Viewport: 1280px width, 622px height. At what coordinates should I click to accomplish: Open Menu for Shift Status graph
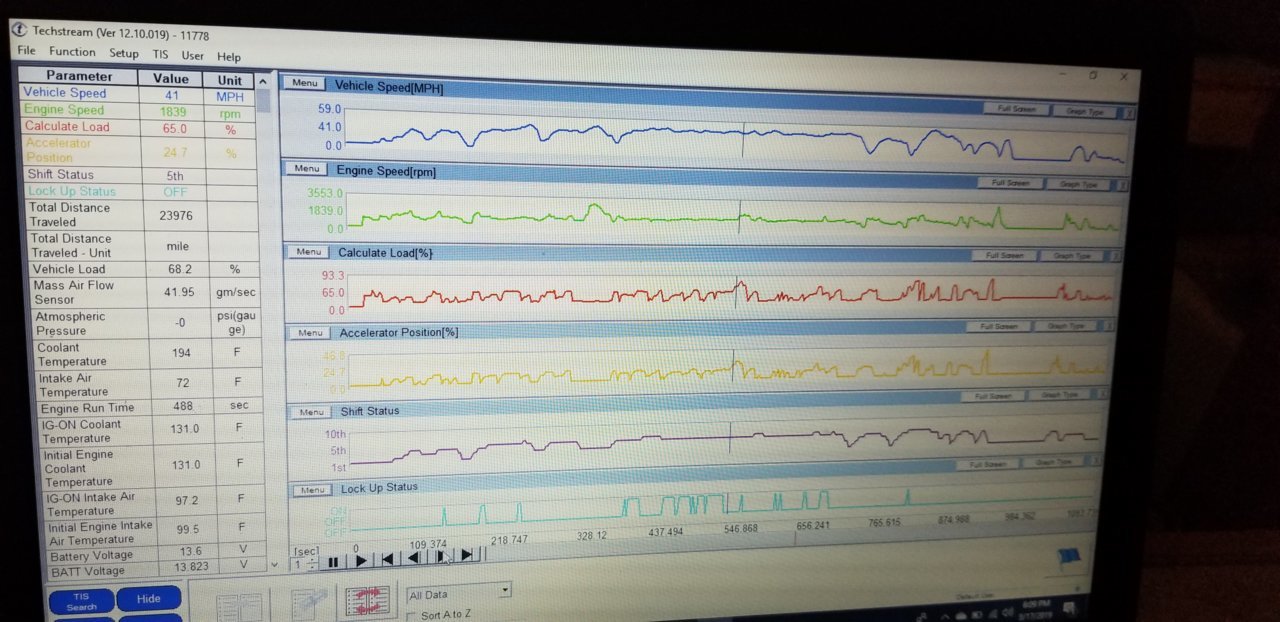click(x=312, y=412)
